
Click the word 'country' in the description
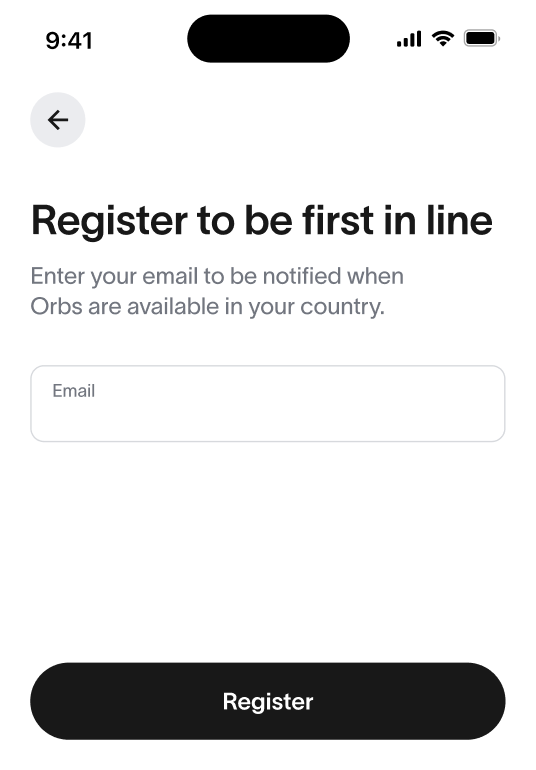coord(342,308)
